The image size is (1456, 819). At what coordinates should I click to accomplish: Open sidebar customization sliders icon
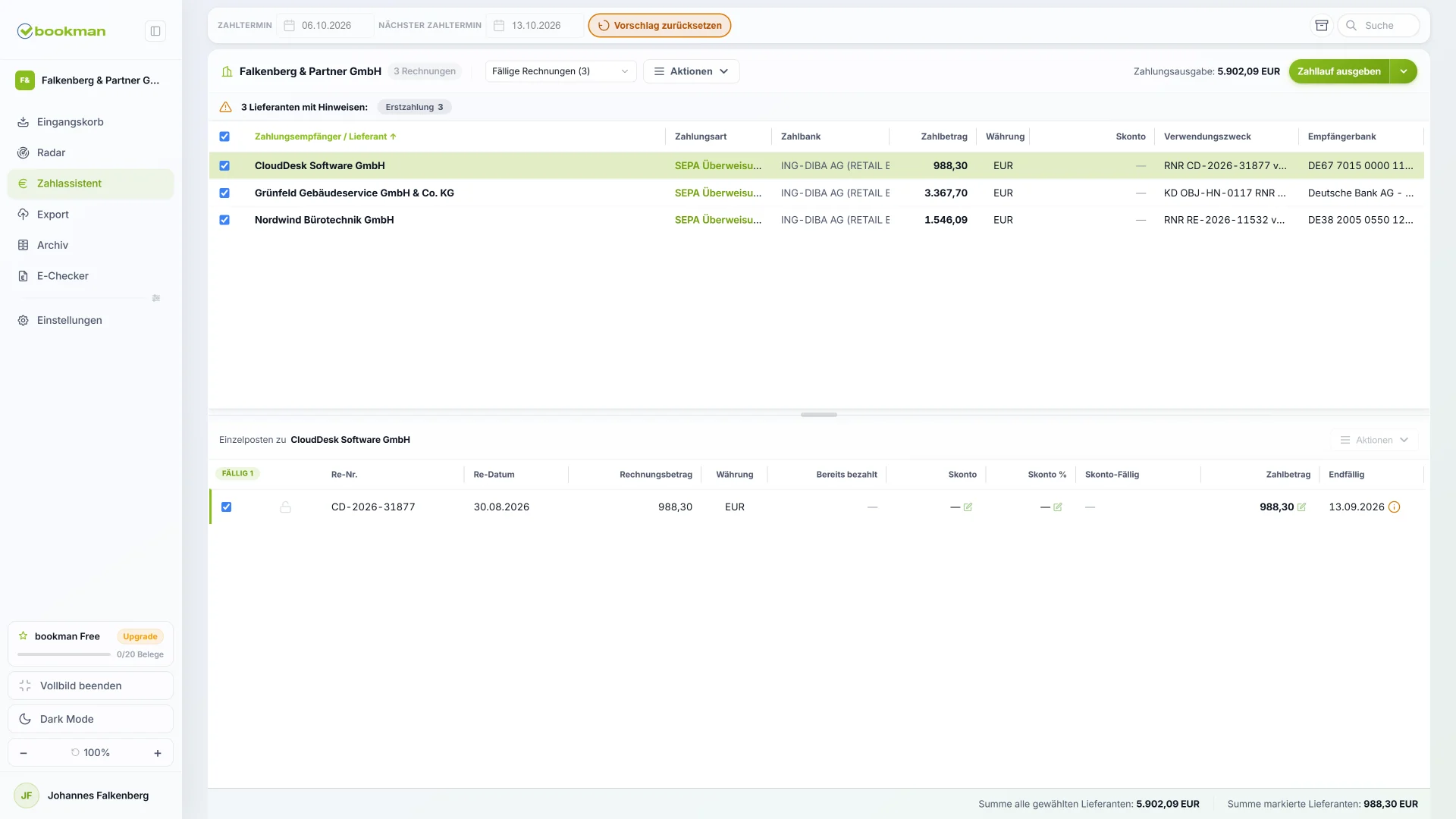pyautogui.click(x=156, y=298)
